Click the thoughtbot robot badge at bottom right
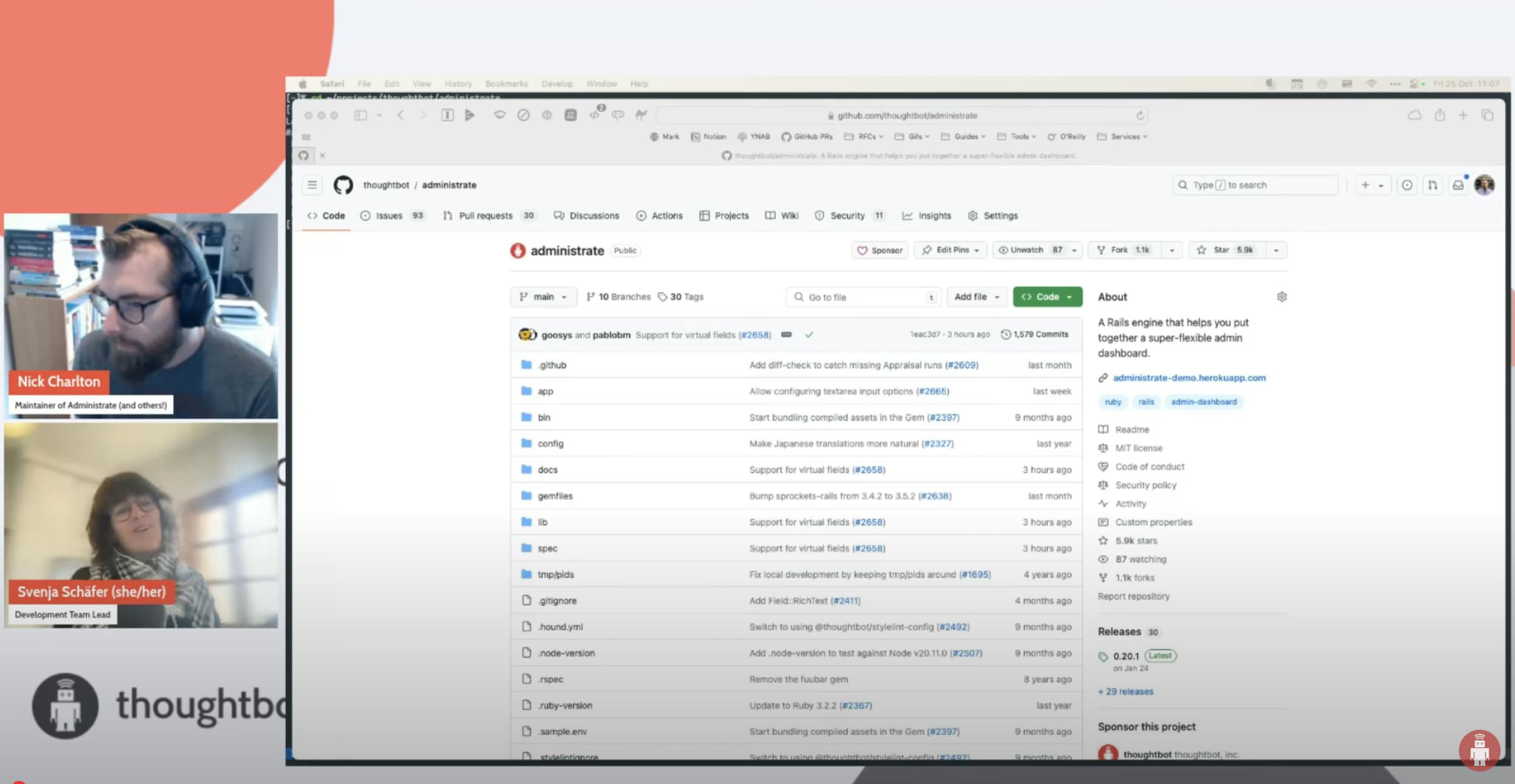This screenshot has width=1515, height=784. click(x=1480, y=750)
